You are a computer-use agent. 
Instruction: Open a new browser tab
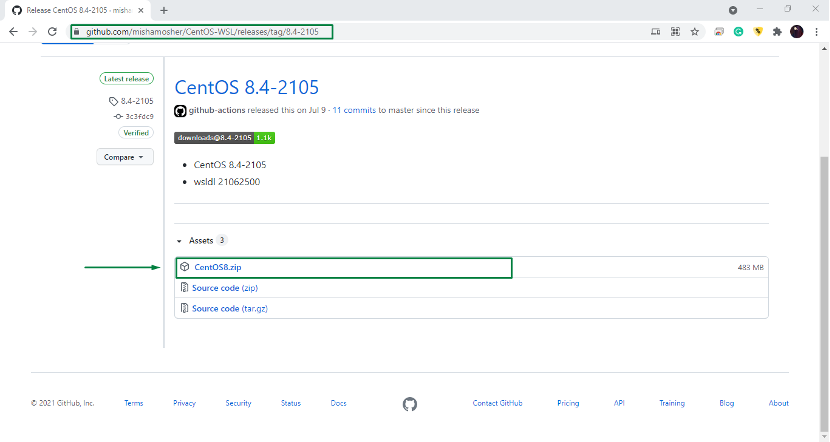(x=164, y=10)
